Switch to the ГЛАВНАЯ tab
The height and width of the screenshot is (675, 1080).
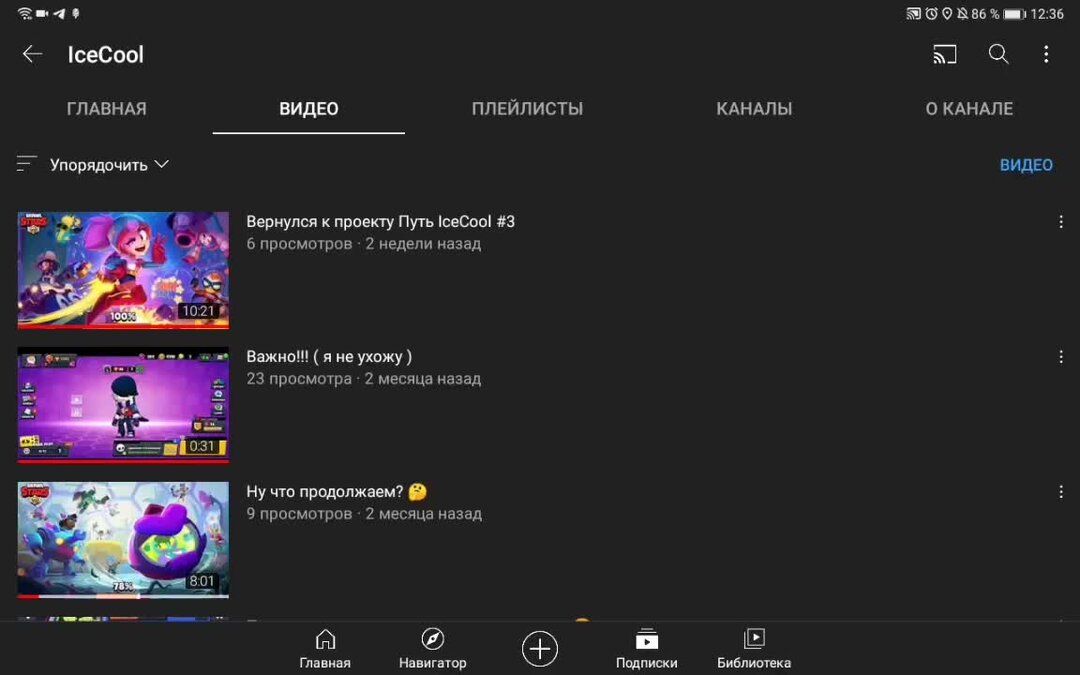pos(107,109)
